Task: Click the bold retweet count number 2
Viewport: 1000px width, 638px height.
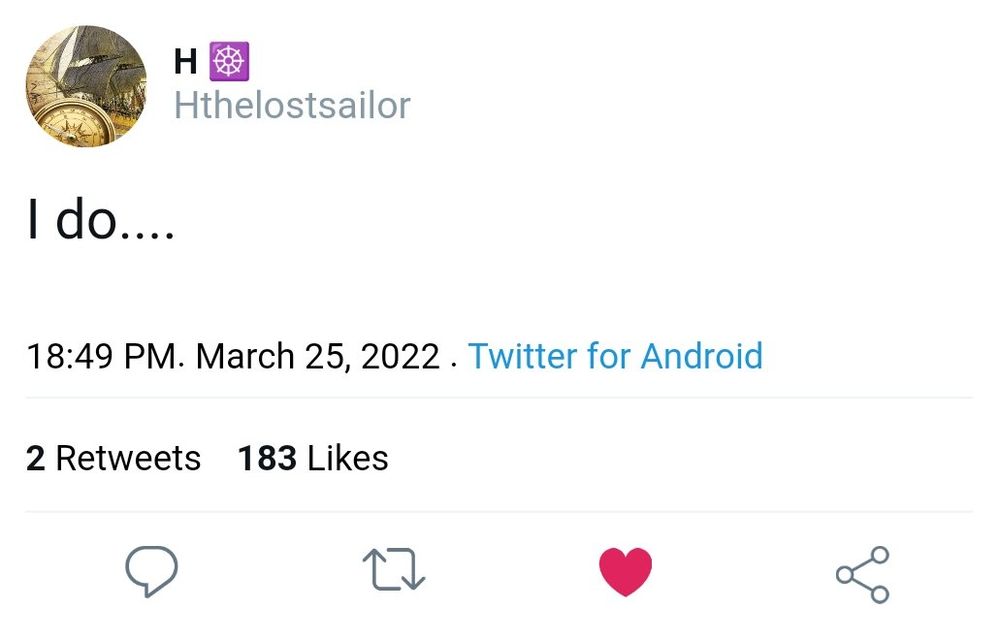Action: pyautogui.click(x=36, y=458)
